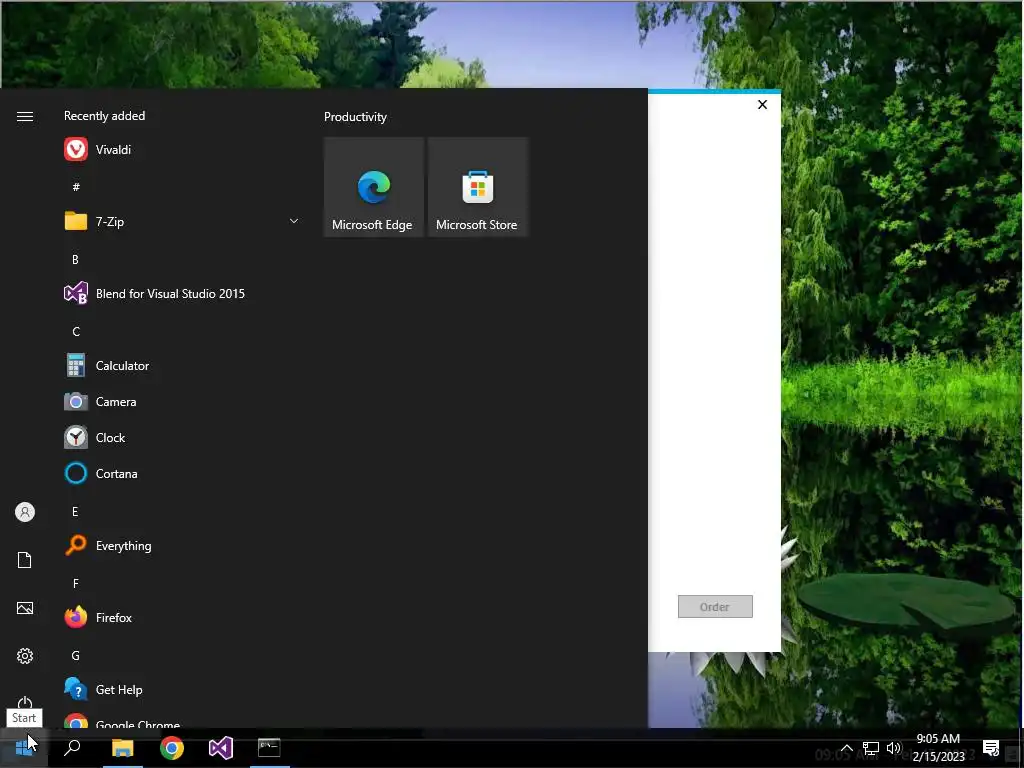Open Vivaldi from Recently added
The image size is (1024, 768).
[183, 150]
